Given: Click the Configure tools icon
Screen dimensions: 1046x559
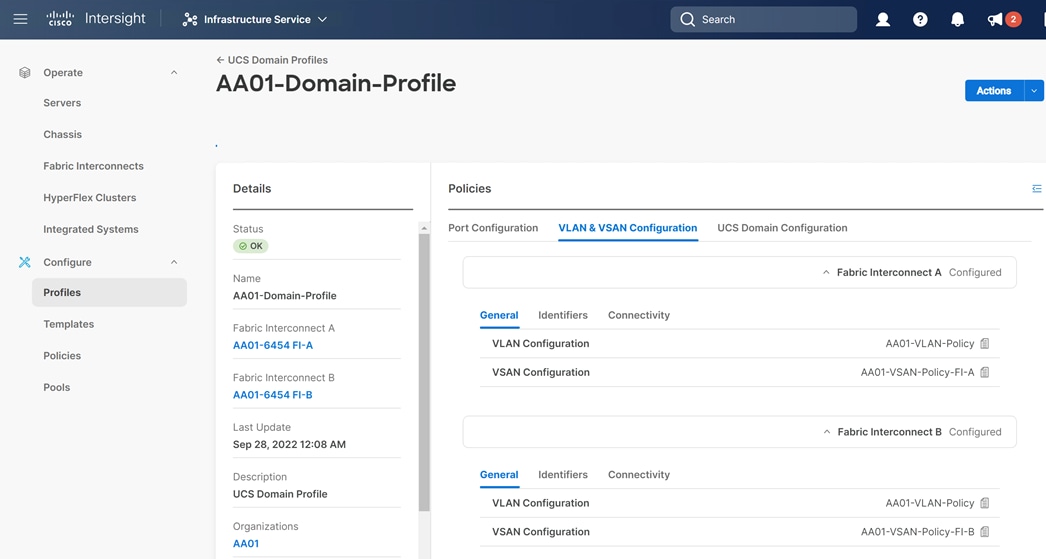Looking at the screenshot, I should [25, 262].
